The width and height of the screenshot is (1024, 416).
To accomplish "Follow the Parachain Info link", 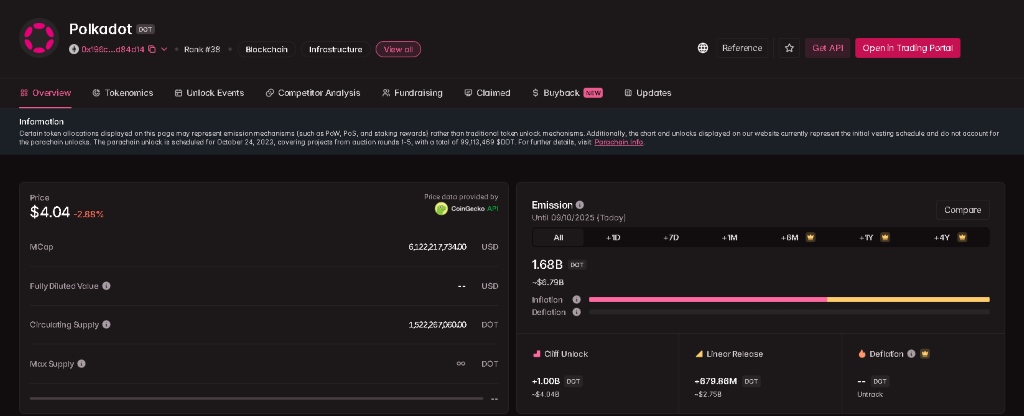I will [619, 143].
